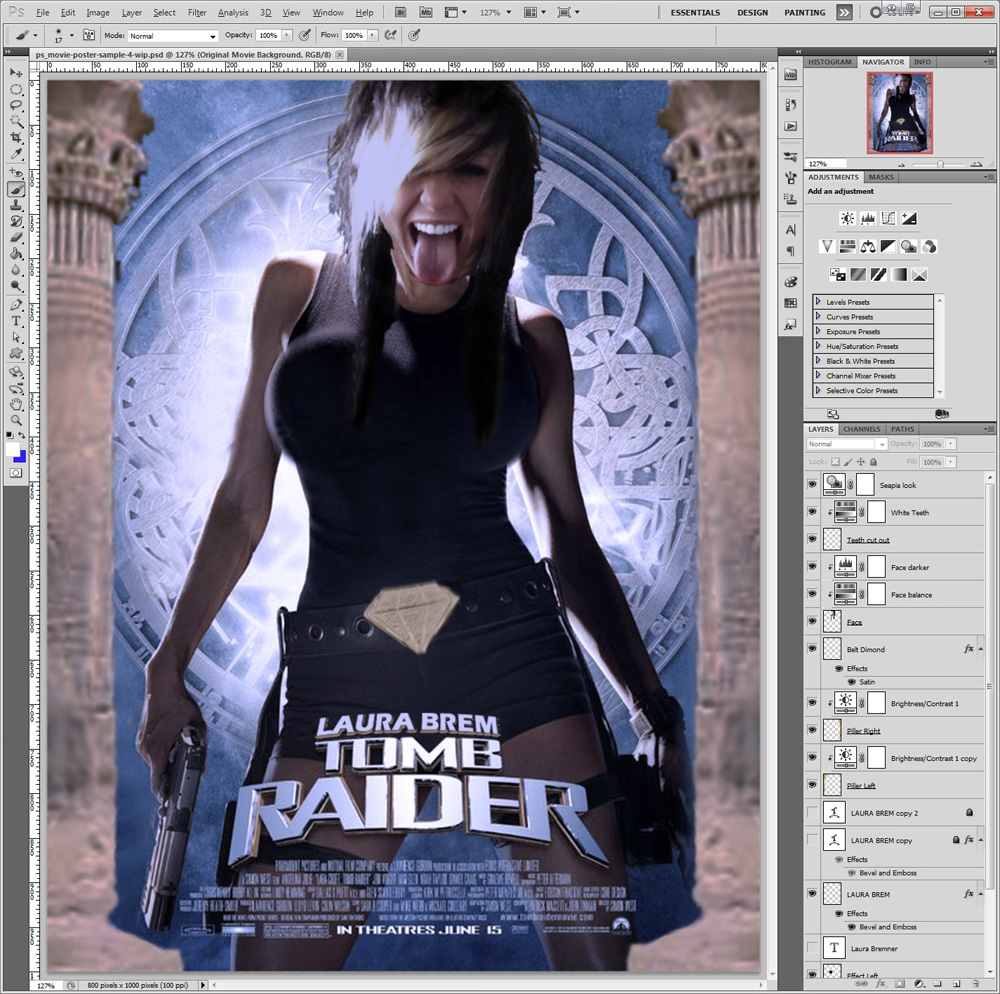Image resolution: width=1000 pixels, height=994 pixels.
Task: Add a Curves adjustment from Adjustments panel
Action: click(x=888, y=219)
